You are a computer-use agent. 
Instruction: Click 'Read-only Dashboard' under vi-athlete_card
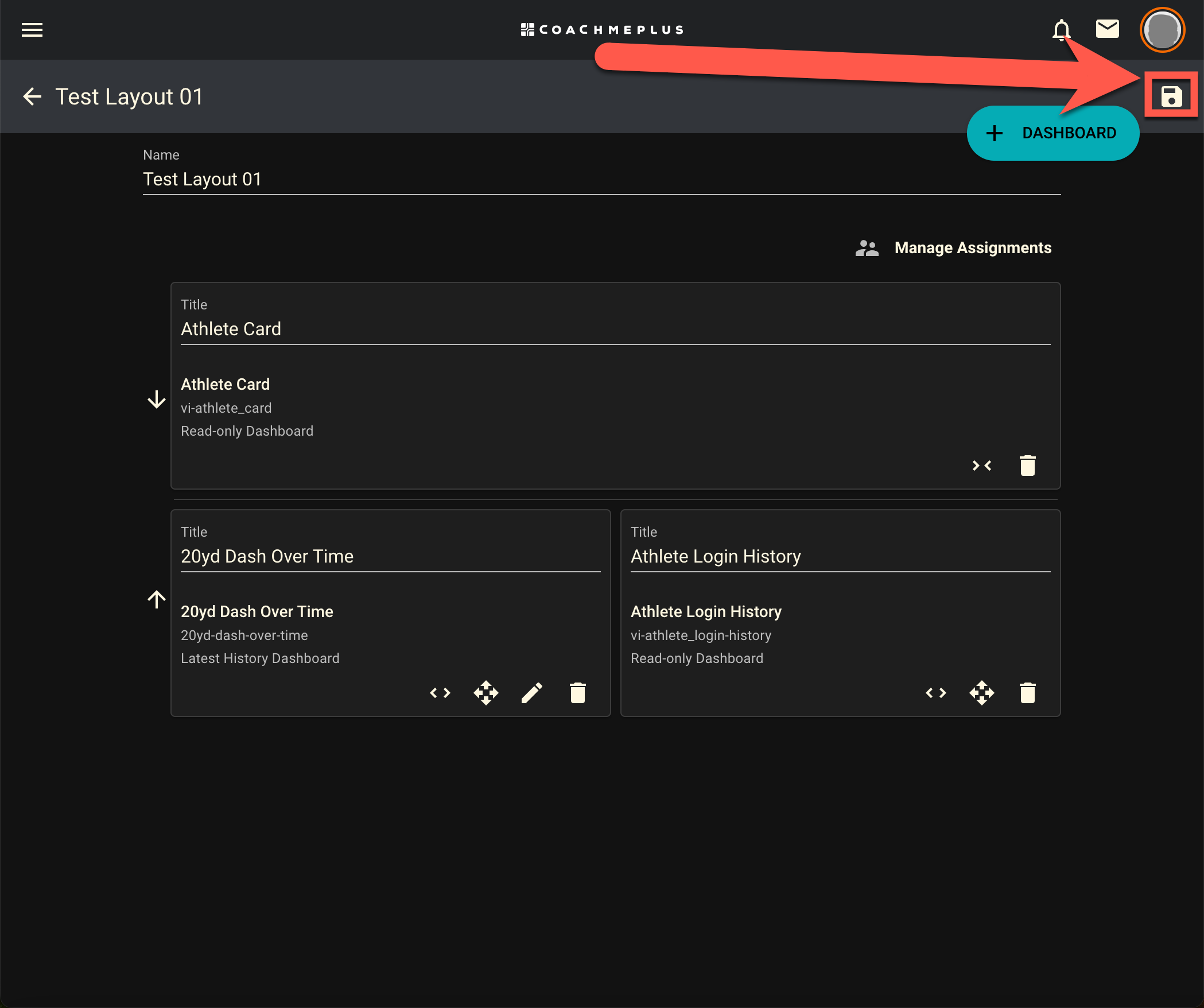(247, 431)
